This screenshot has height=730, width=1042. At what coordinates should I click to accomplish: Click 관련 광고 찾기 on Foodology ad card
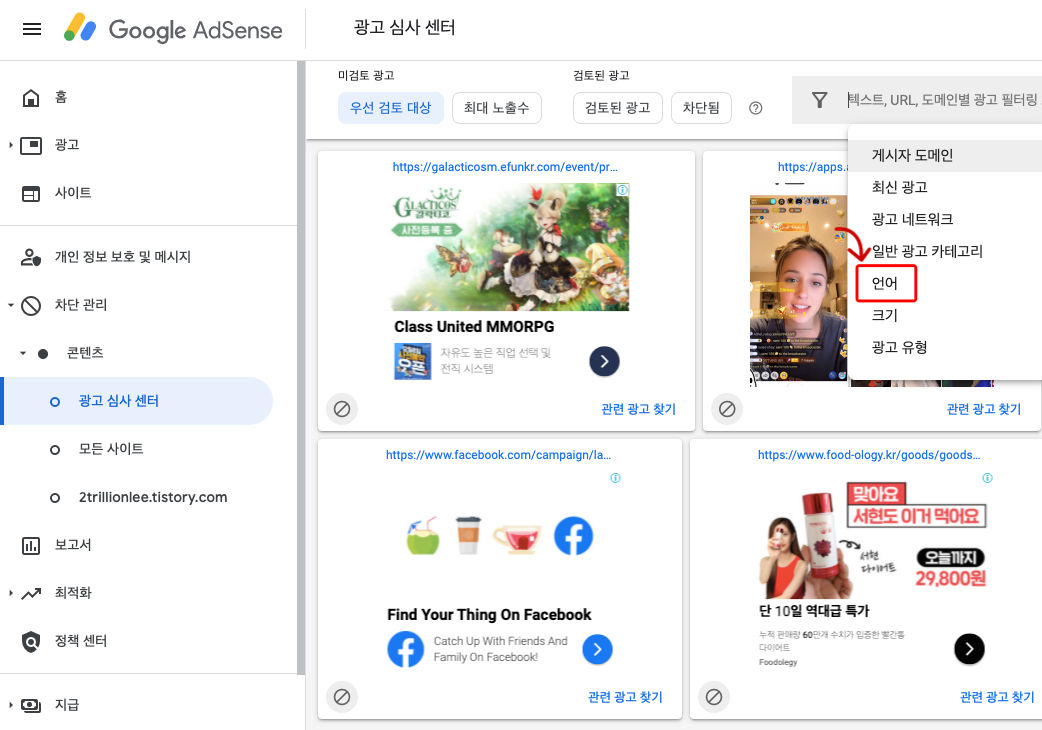997,697
